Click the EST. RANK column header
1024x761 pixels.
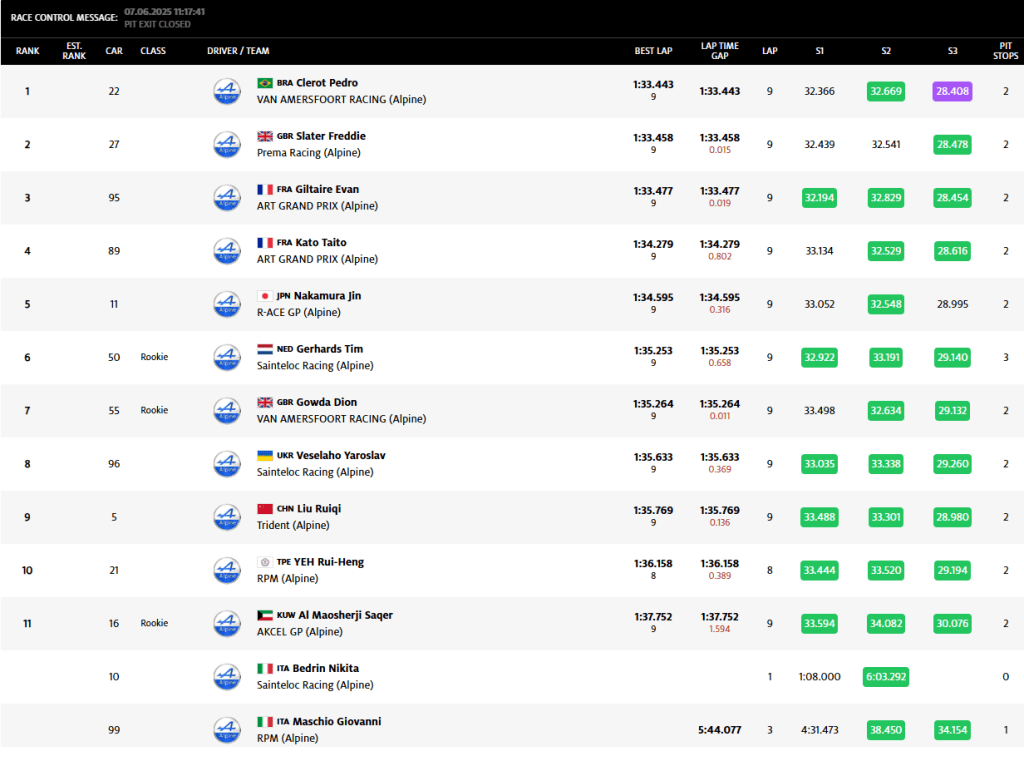[74, 51]
